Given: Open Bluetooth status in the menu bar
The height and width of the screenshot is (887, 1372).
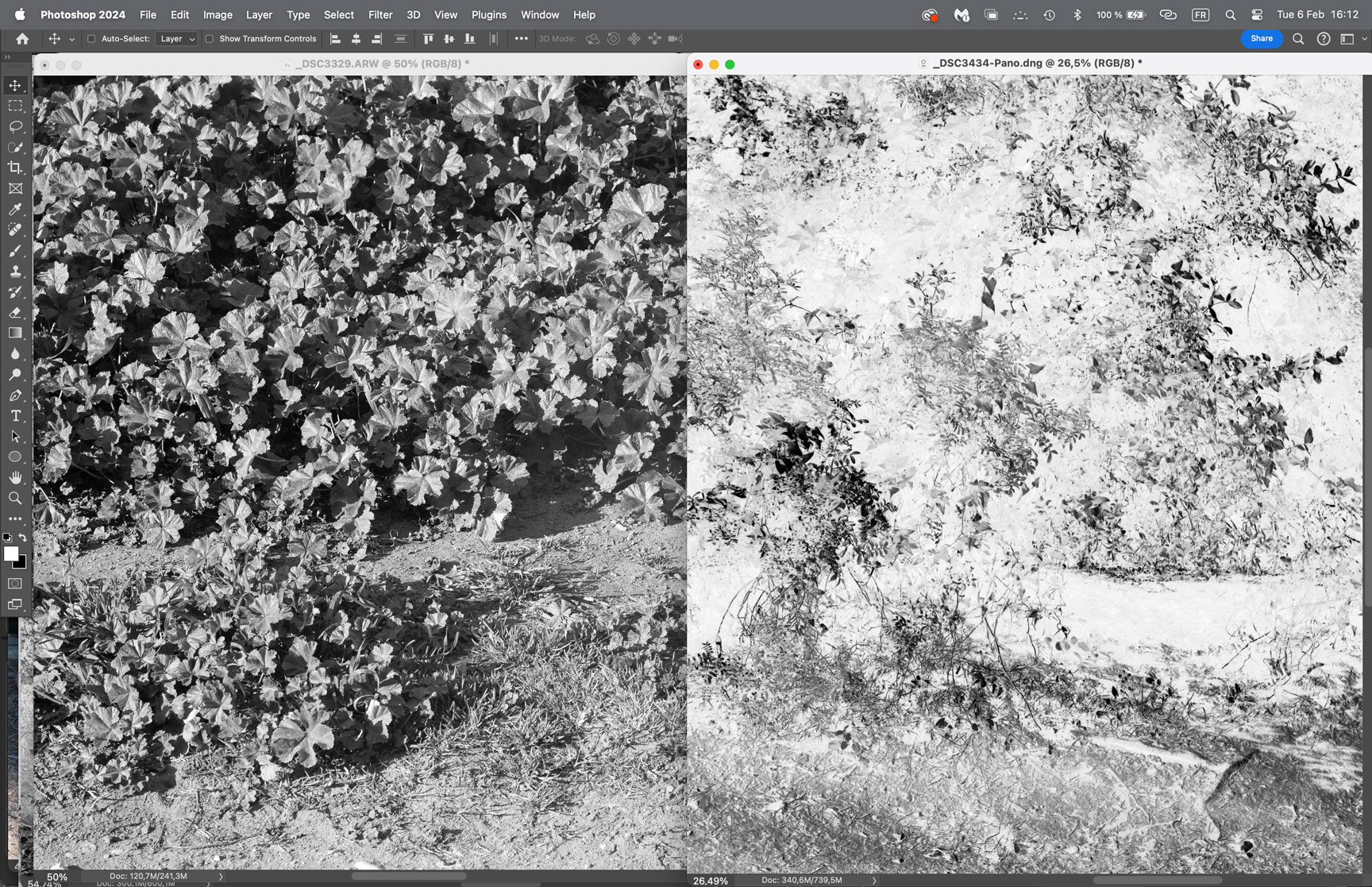Looking at the screenshot, I should coord(1077,14).
